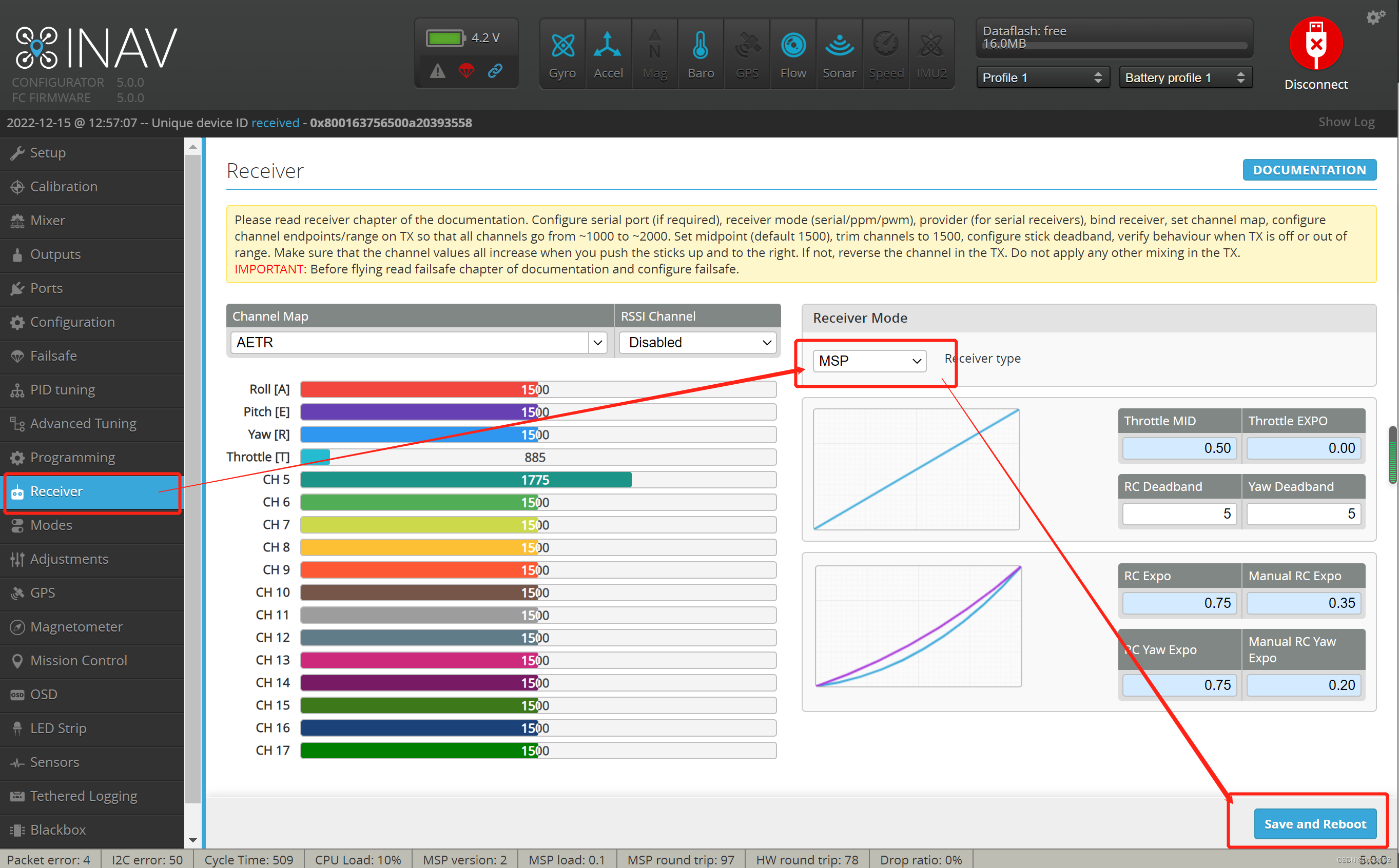The height and width of the screenshot is (868, 1399).
Task: Click the red failsafe parachute icon
Action: point(467,71)
